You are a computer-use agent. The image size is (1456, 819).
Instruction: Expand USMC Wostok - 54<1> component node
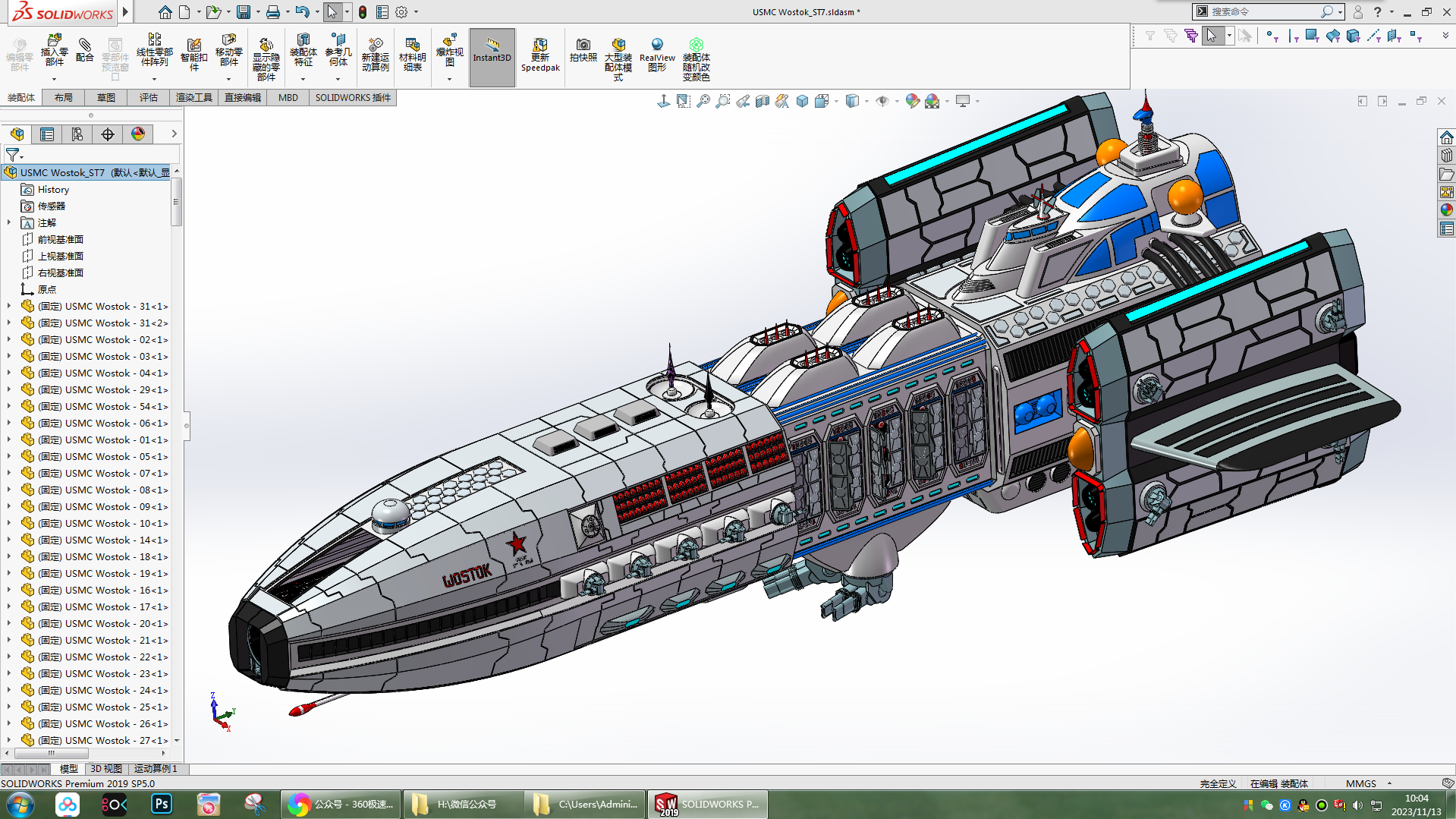point(9,407)
